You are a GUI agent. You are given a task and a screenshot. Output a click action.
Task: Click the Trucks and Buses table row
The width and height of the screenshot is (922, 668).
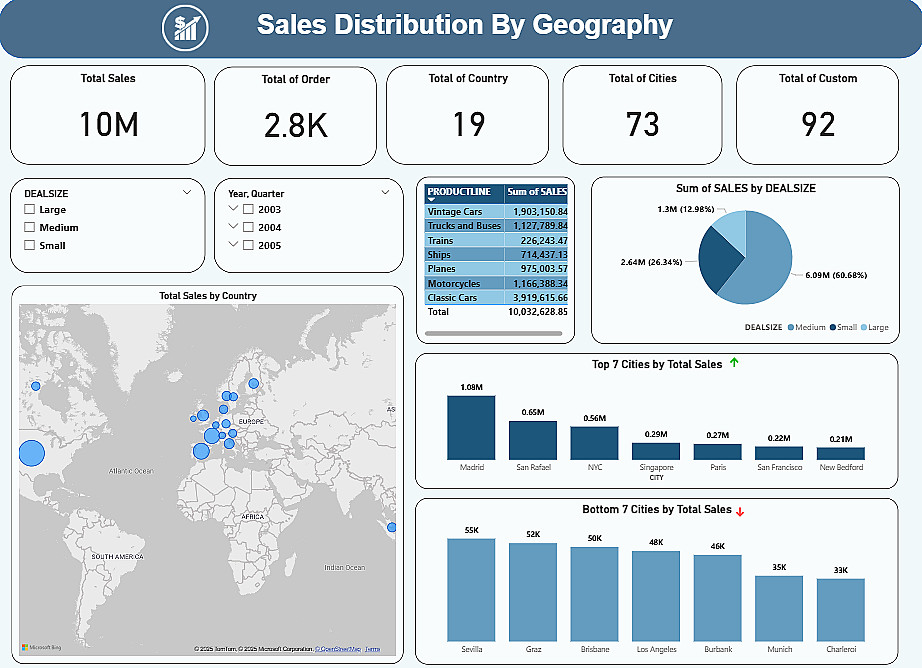pyautogui.click(x=496, y=225)
